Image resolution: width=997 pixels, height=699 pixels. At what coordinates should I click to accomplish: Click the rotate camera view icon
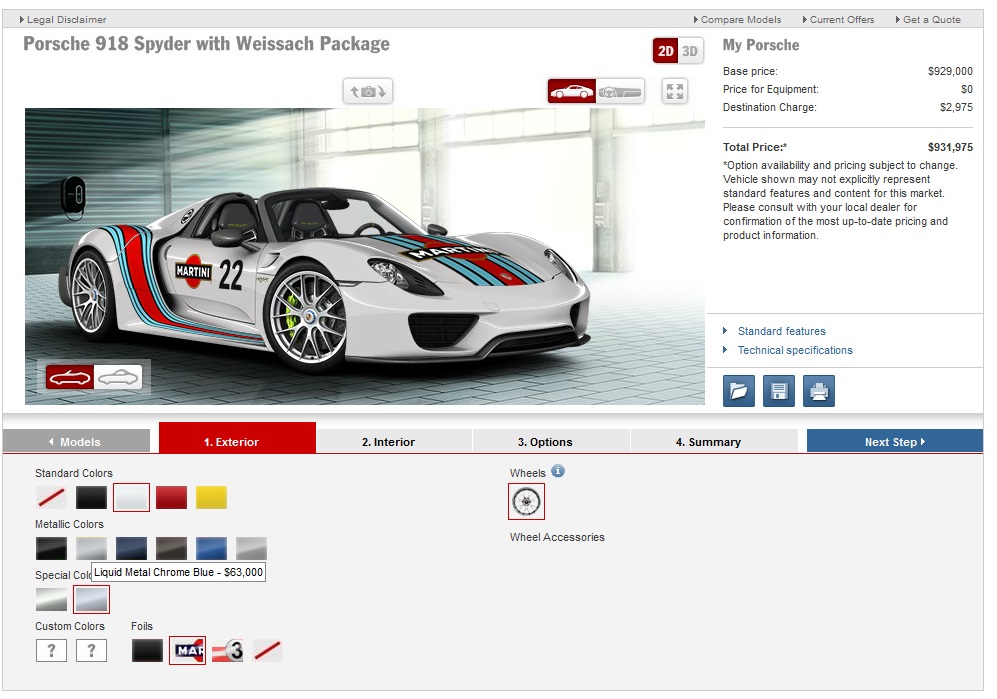(368, 91)
